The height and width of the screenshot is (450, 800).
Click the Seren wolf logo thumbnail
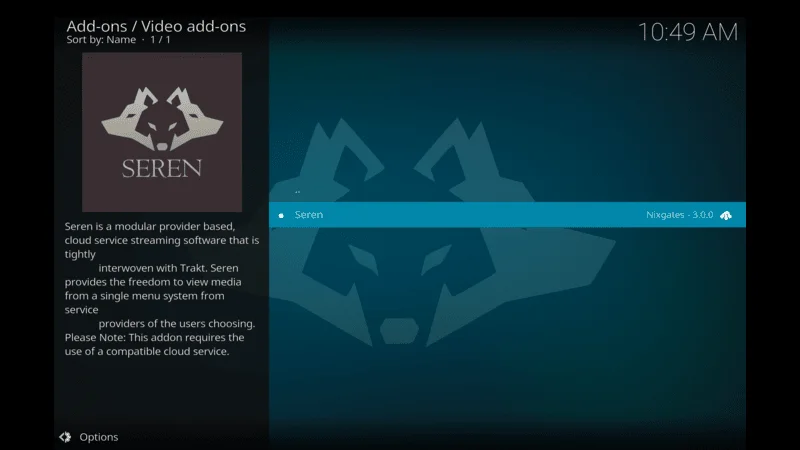pos(162,132)
